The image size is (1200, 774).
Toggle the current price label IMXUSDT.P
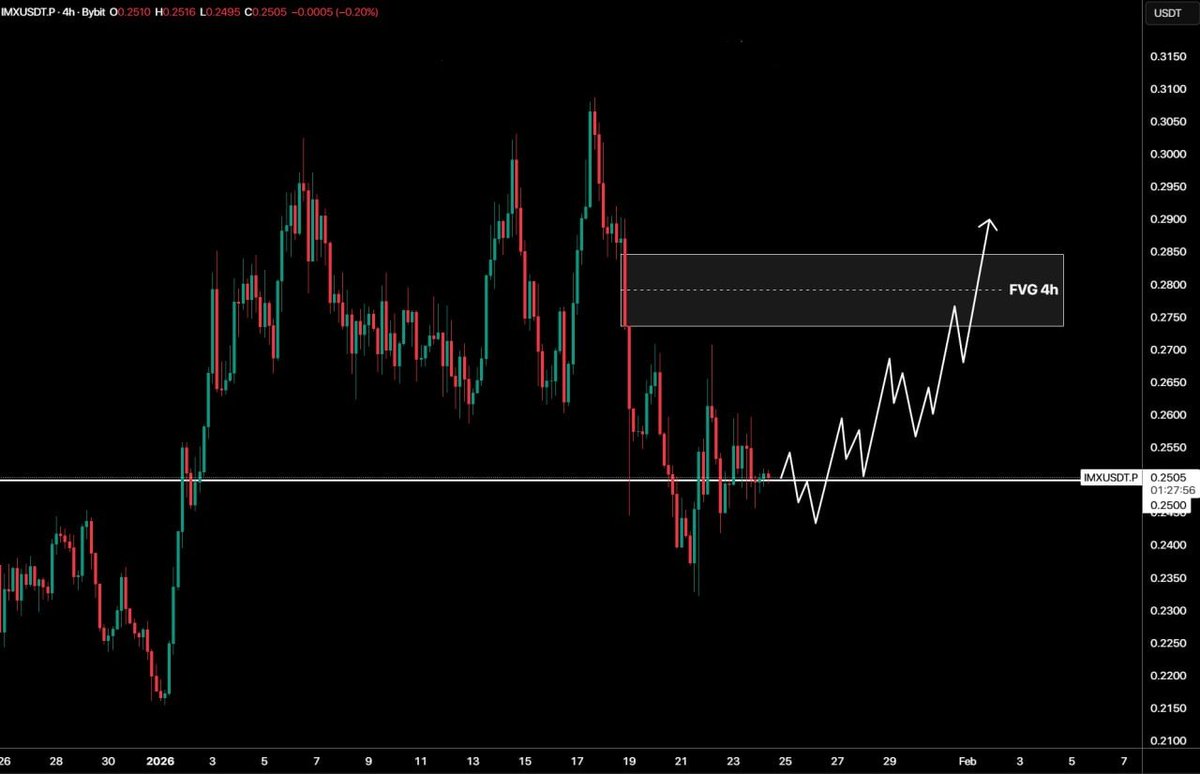[x=1110, y=478]
